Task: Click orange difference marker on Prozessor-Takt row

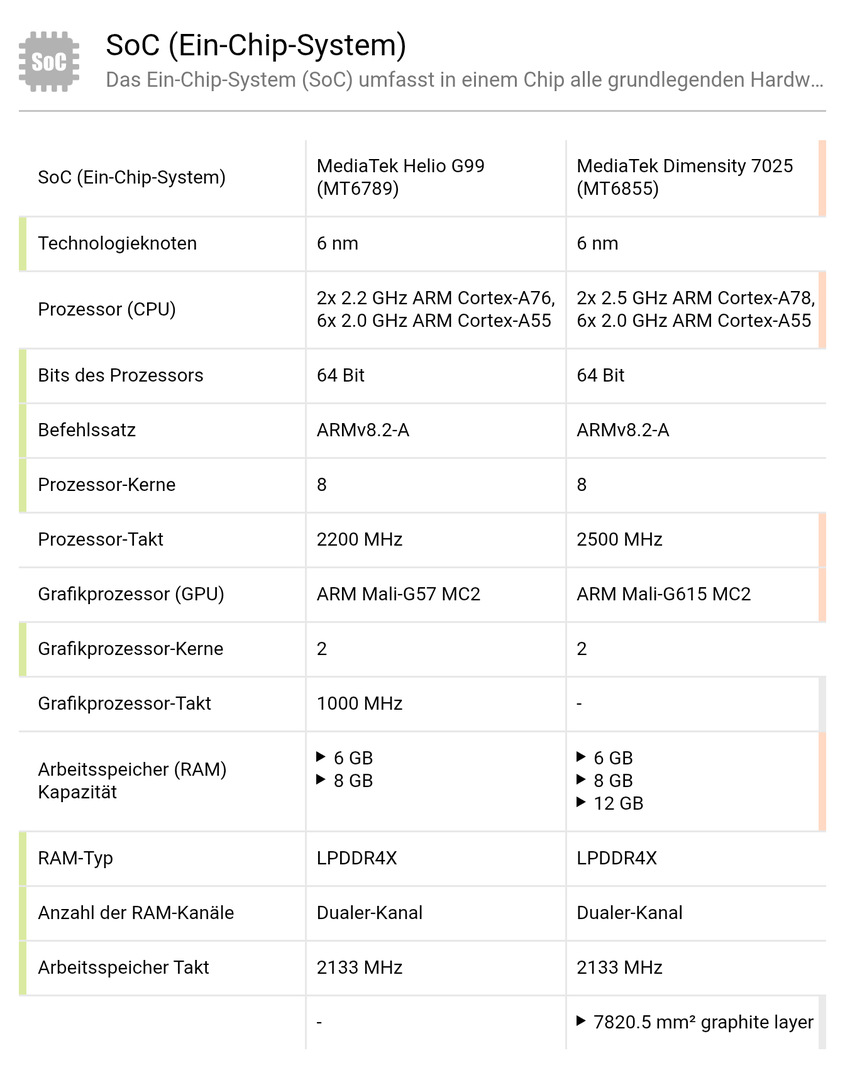Action: pos(822,539)
